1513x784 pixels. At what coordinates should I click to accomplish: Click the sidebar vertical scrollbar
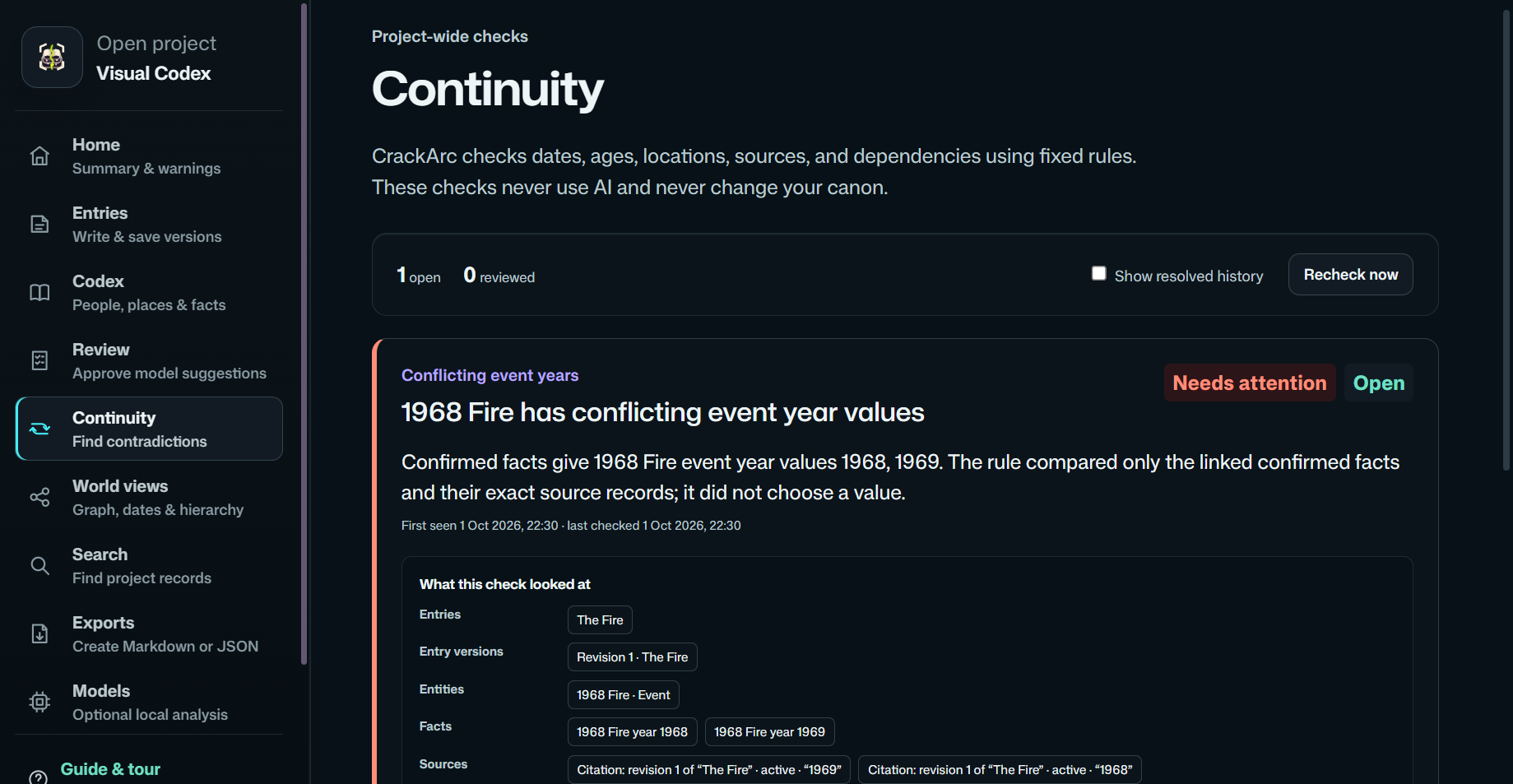304,333
